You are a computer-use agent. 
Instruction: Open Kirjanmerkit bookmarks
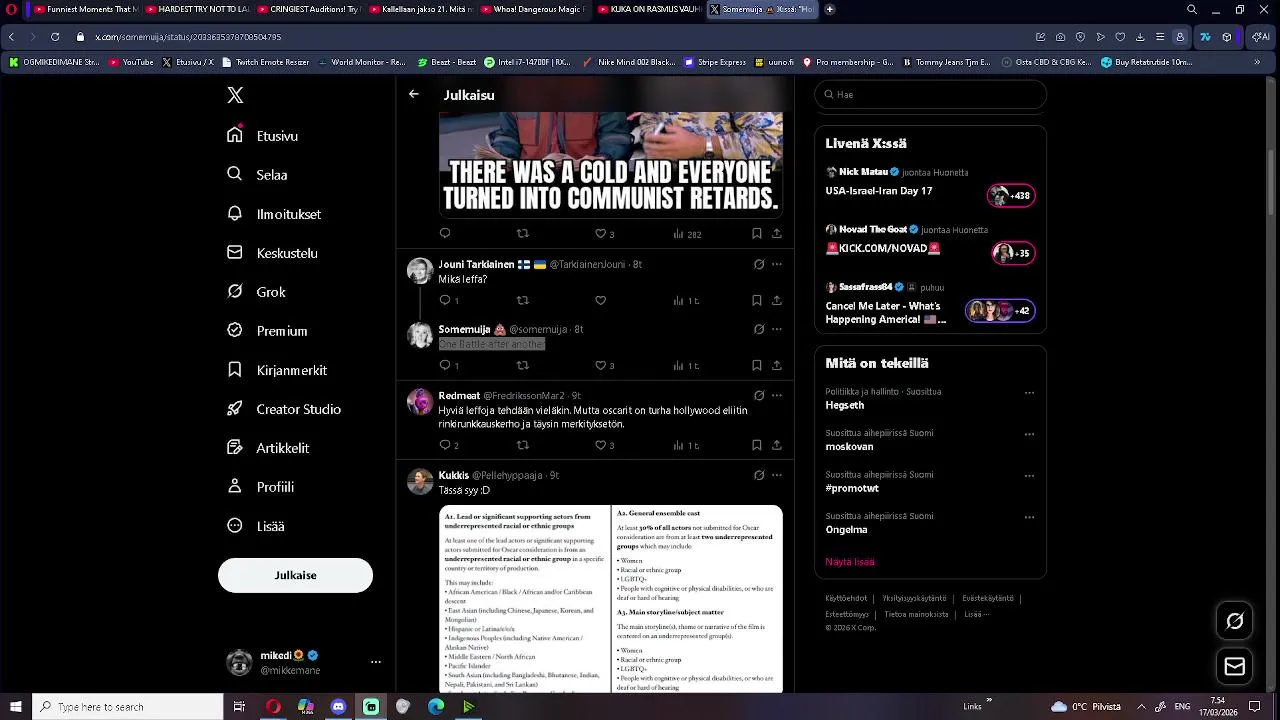(x=277, y=370)
